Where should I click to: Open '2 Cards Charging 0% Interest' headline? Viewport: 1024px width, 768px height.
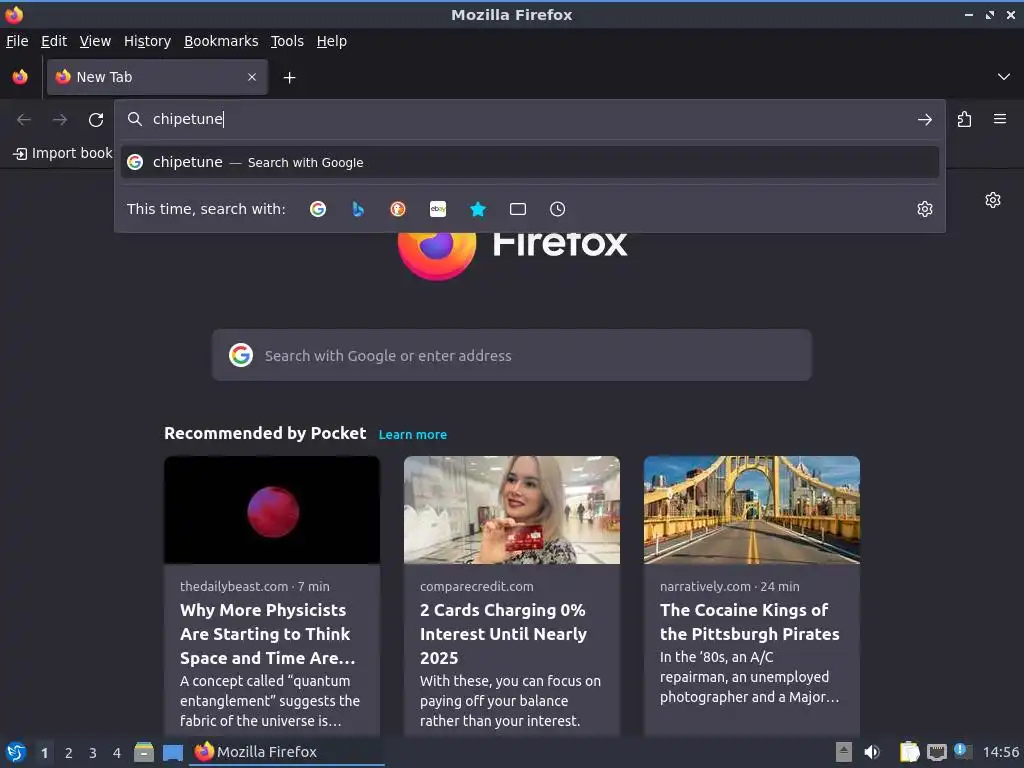point(503,633)
